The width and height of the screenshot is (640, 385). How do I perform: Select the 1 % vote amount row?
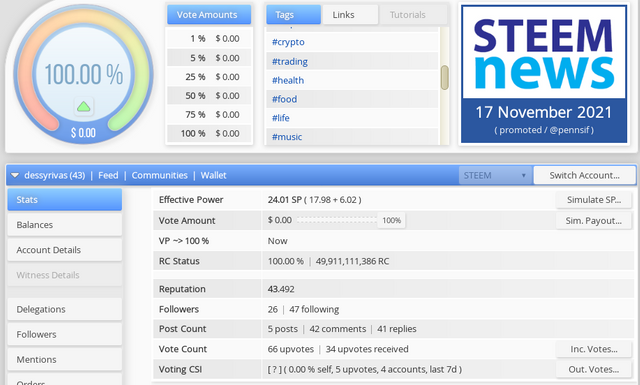[x=209, y=39]
